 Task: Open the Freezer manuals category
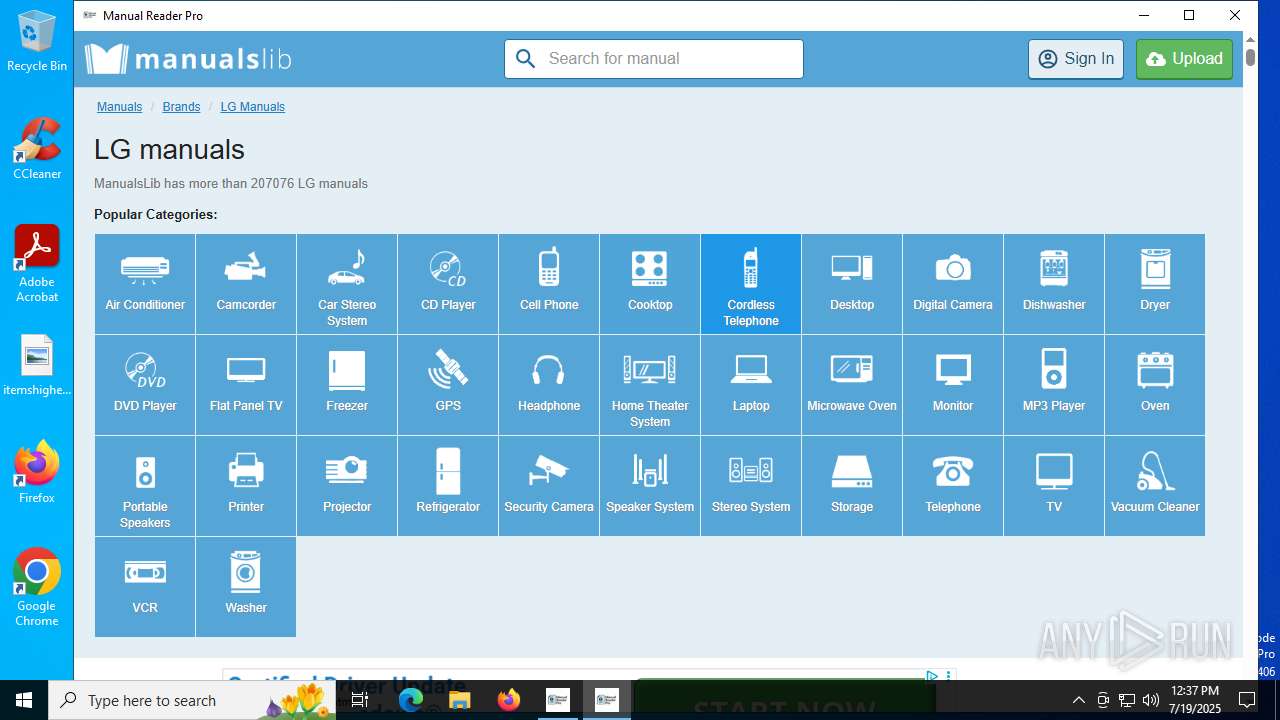click(347, 385)
